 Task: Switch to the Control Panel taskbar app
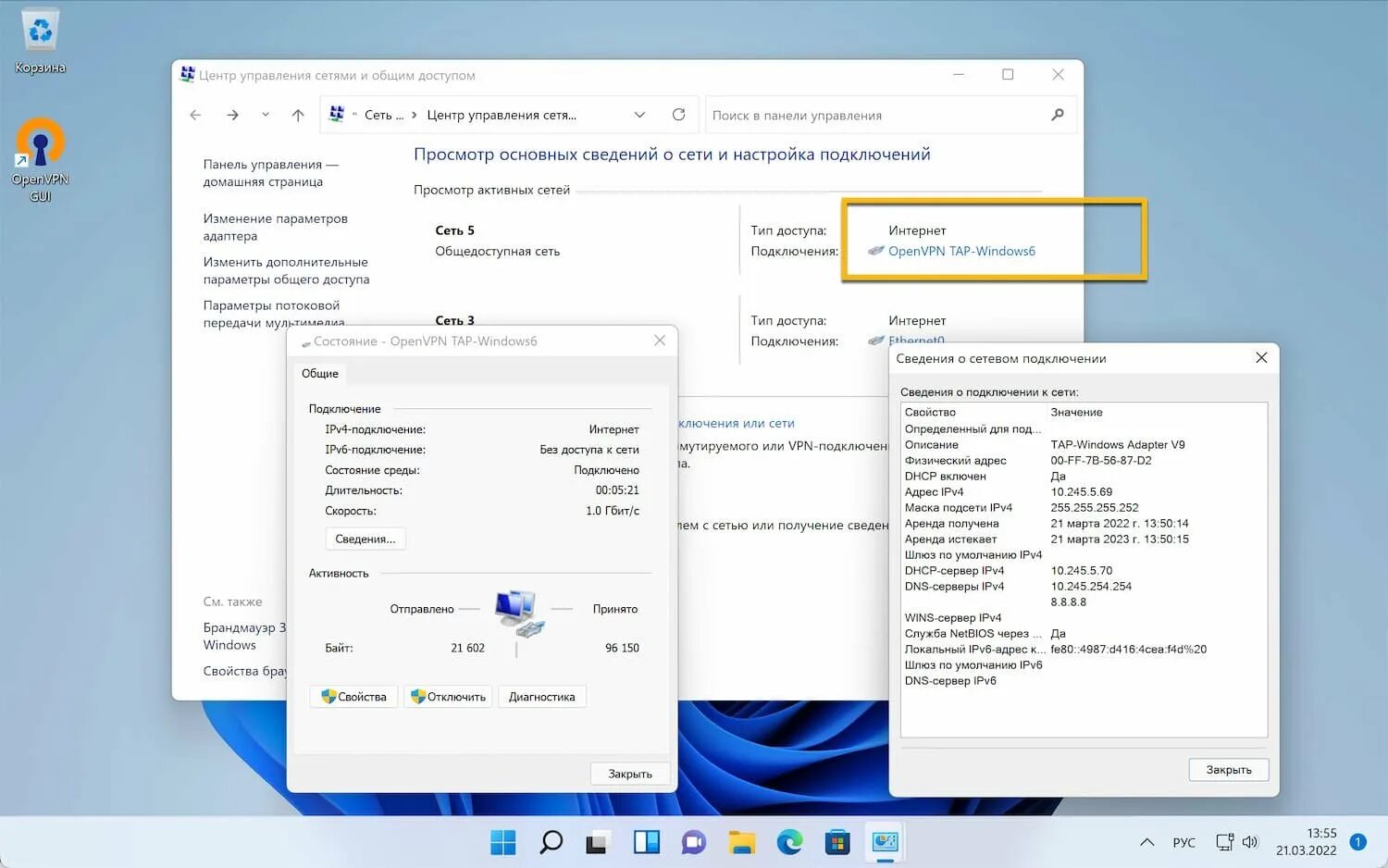[x=885, y=842]
